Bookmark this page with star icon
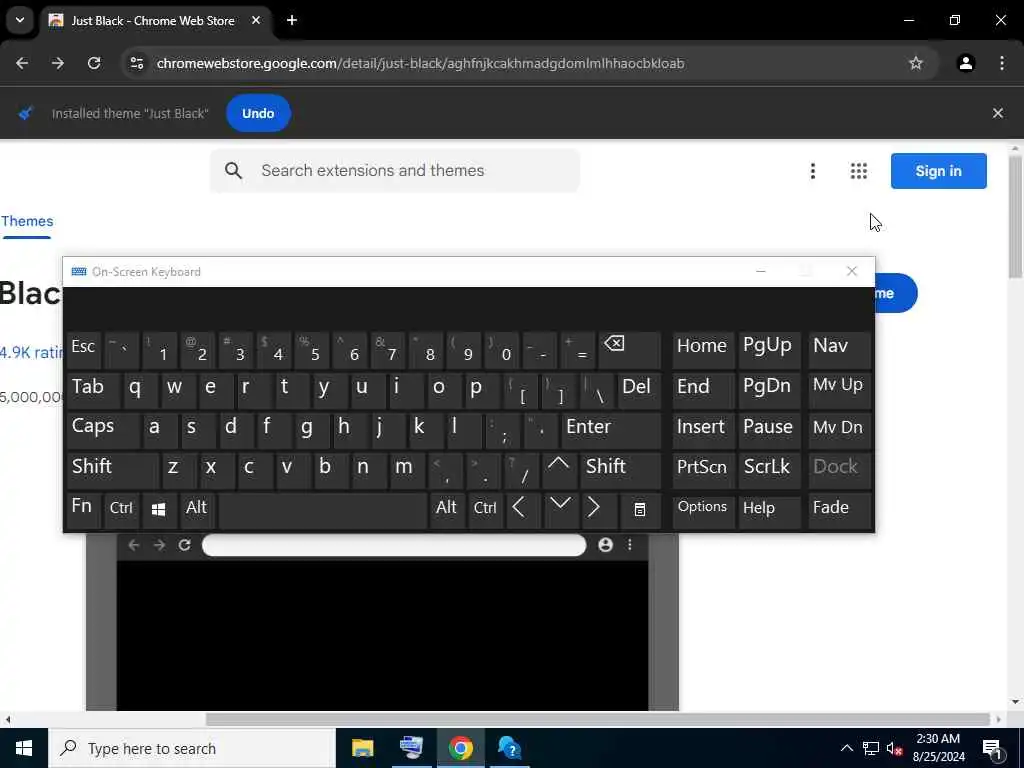1024x768 pixels. (916, 63)
